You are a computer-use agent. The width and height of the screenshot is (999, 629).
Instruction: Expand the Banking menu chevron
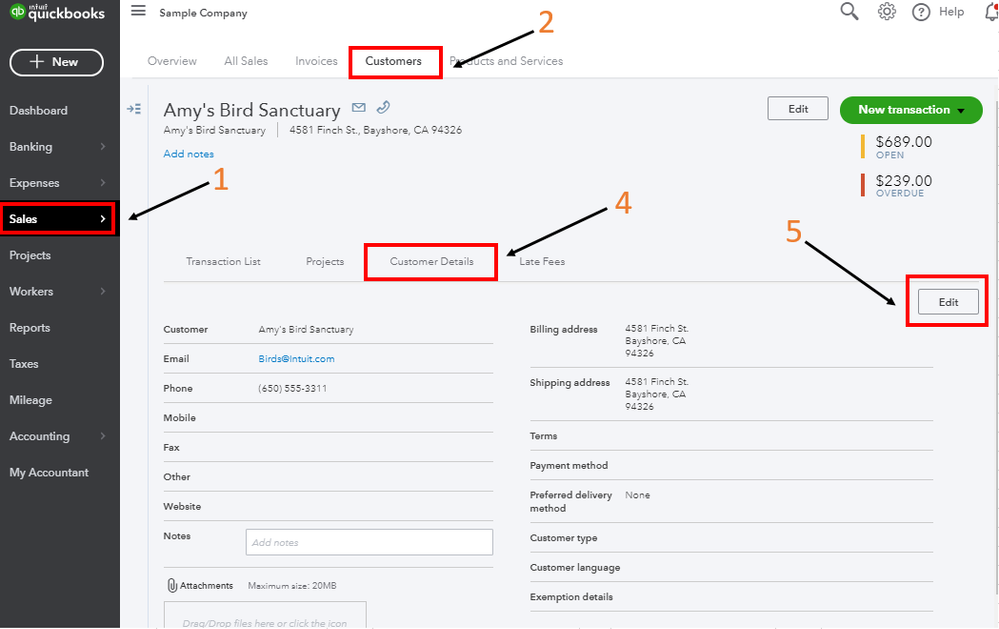(x=103, y=147)
